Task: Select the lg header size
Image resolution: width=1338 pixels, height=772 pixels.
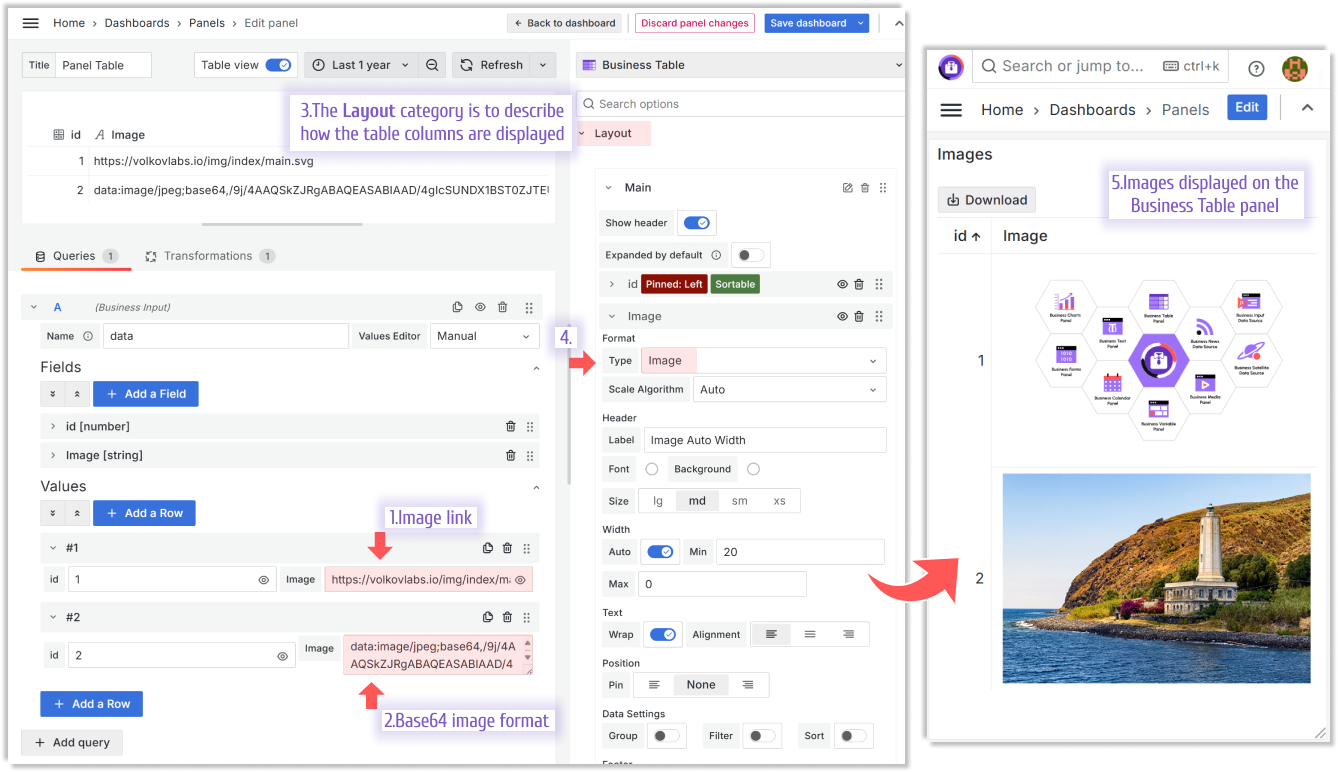Action: tap(658, 501)
